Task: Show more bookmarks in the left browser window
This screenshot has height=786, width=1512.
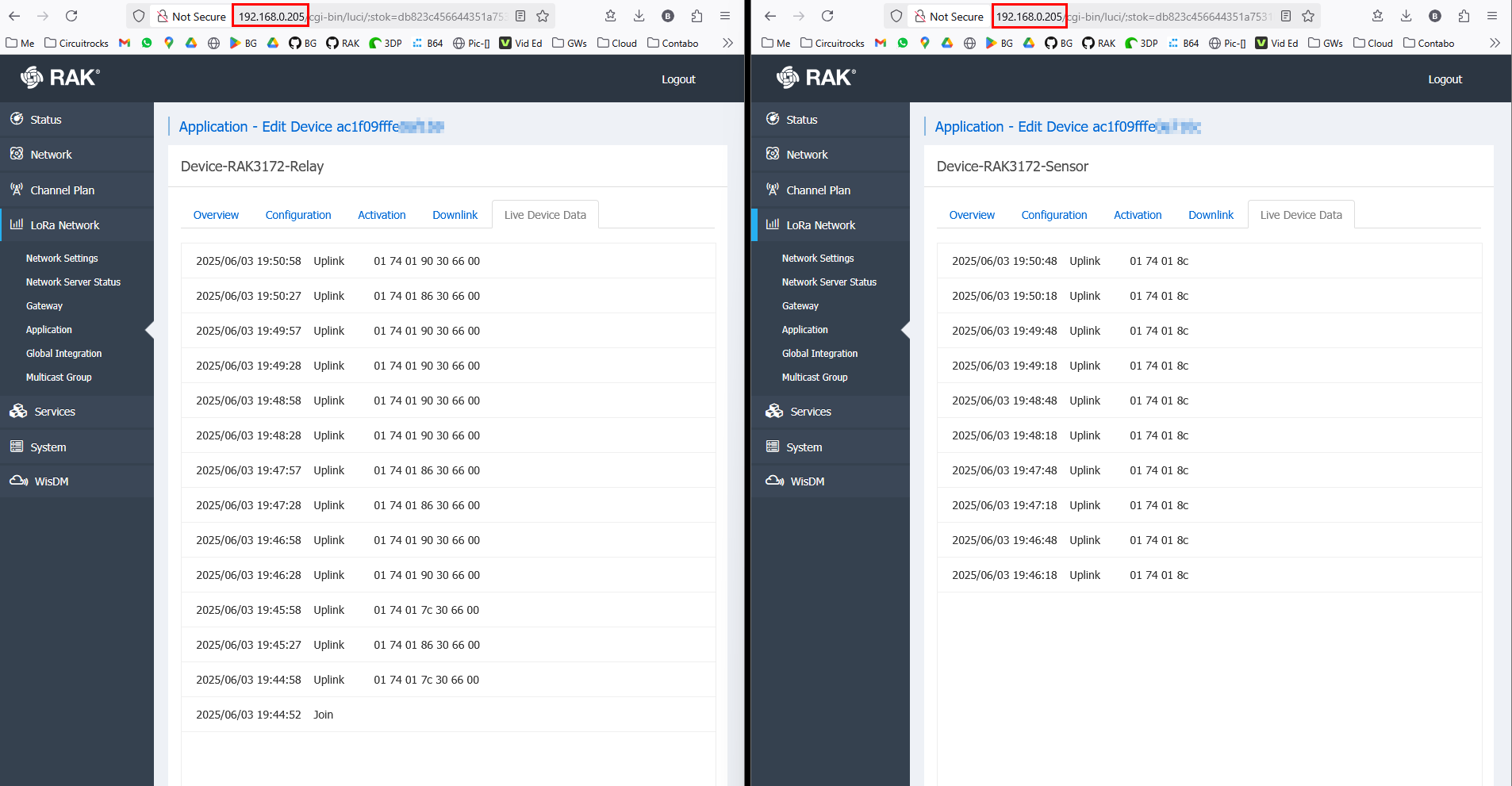Action: (x=727, y=43)
